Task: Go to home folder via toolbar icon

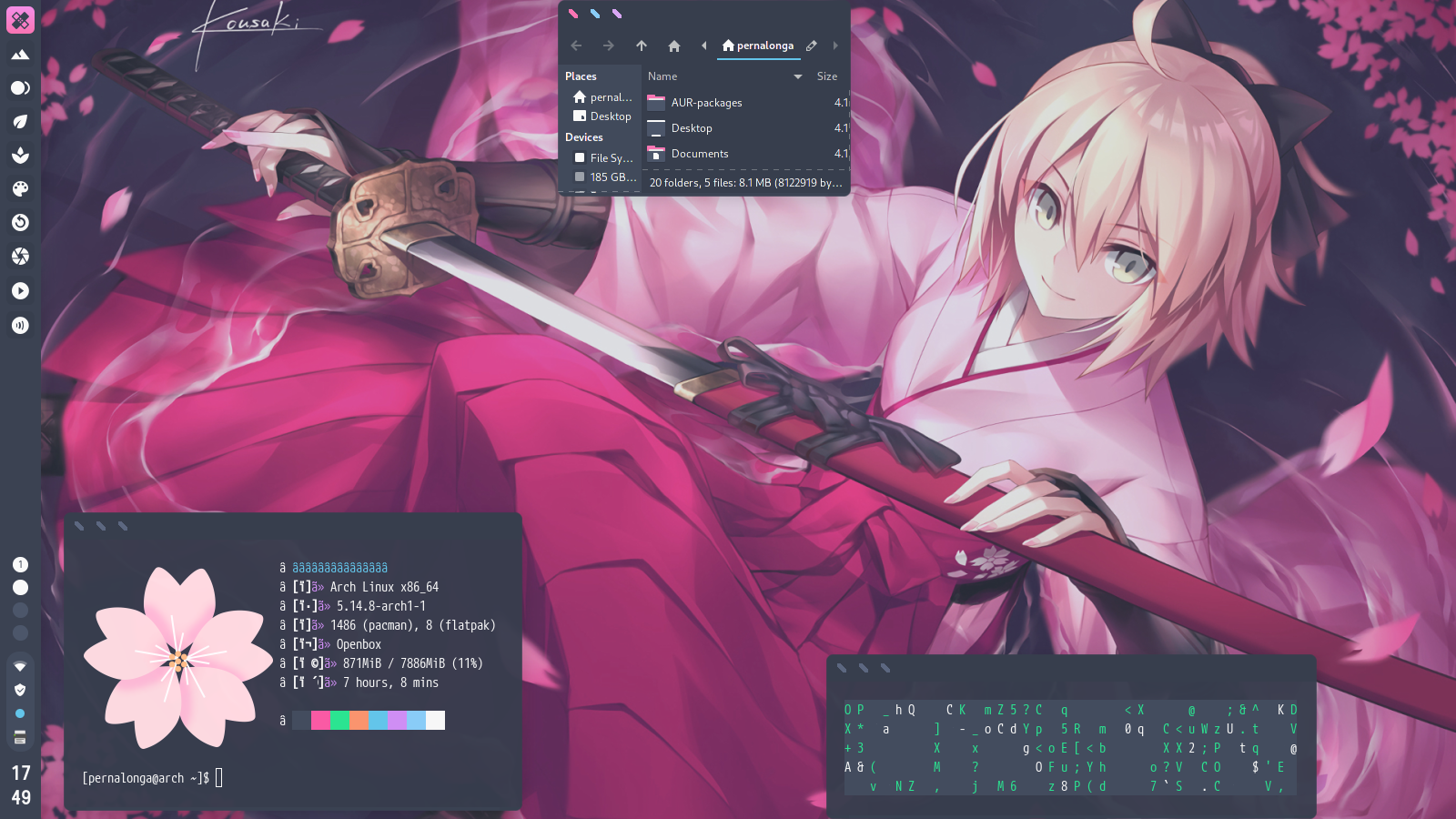Action: click(674, 45)
